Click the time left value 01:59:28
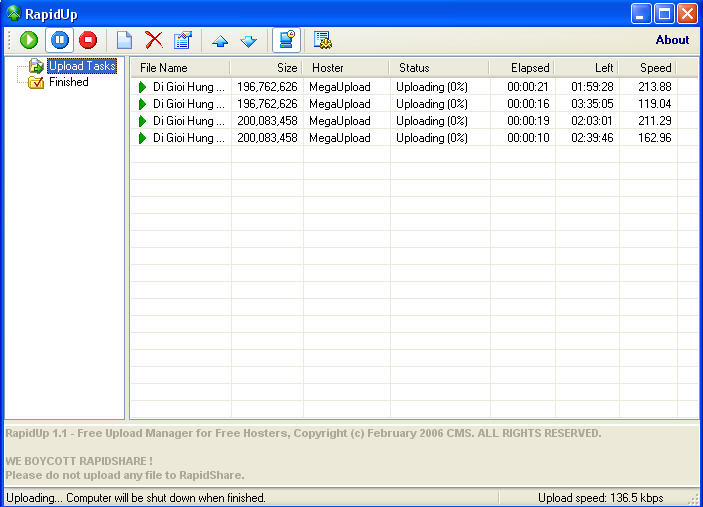Image resolution: width=703 pixels, height=507 pixels. [x=592, y=87]
